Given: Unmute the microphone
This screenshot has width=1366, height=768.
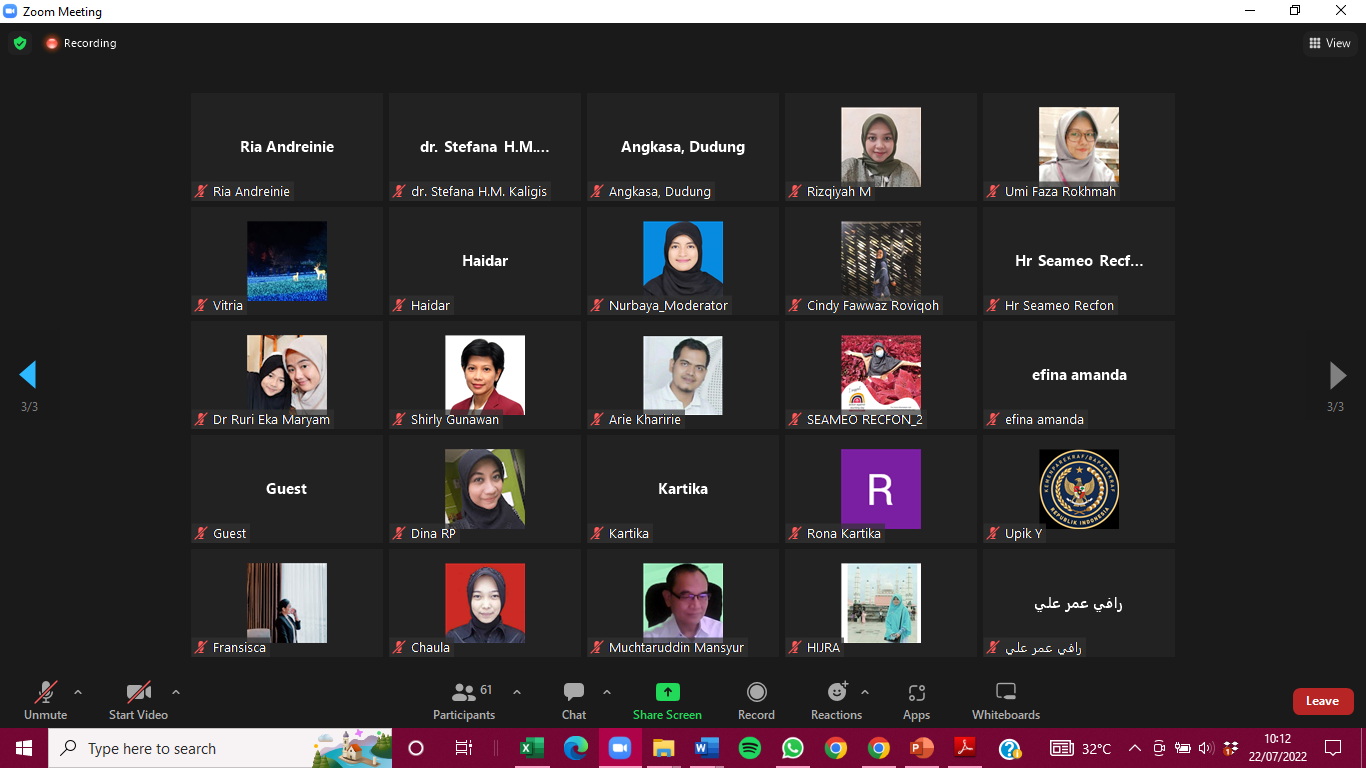Looking at the screenshot, I should (45, 692).
